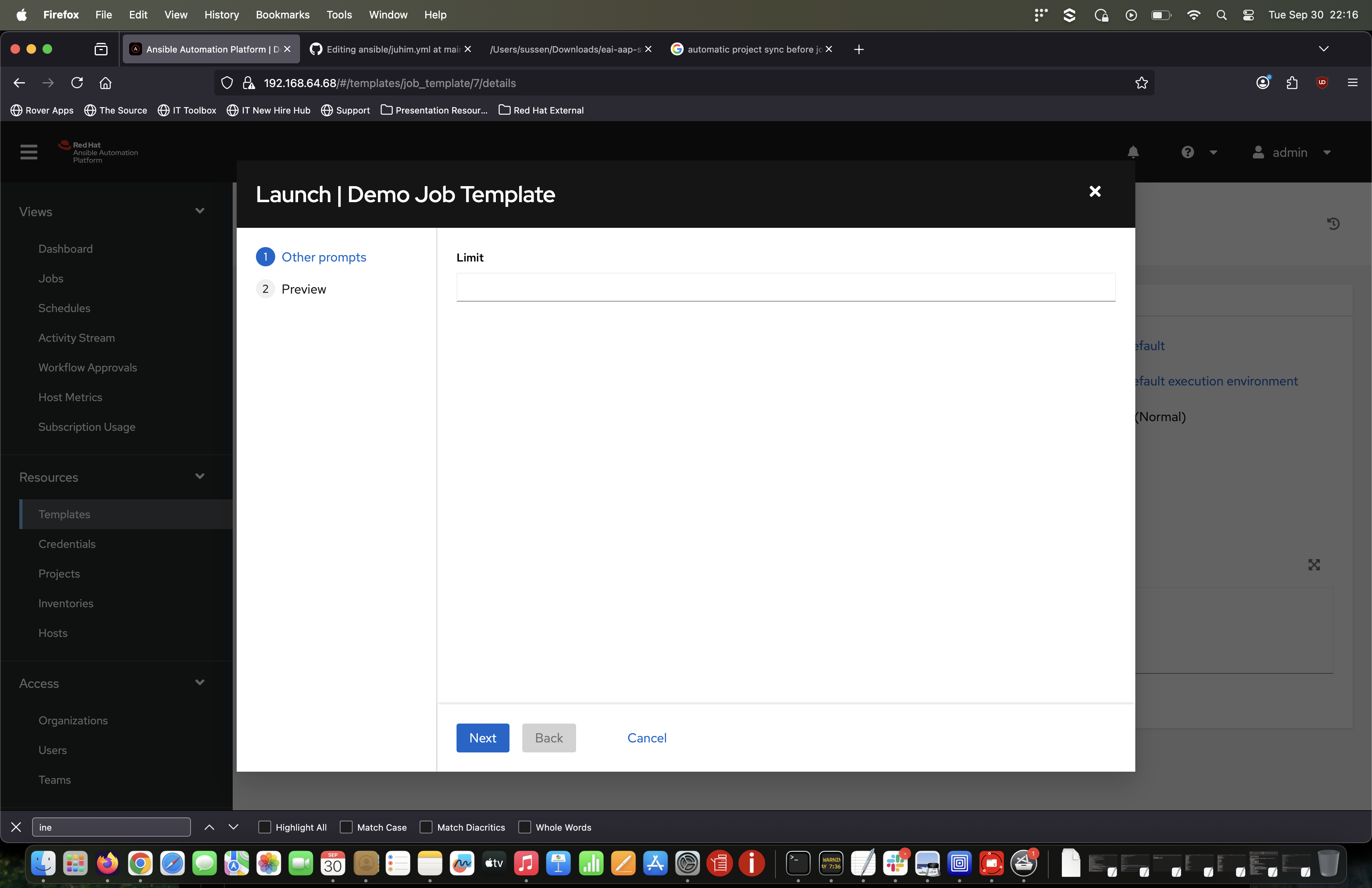Open the Bookmarks menu in menu bar
This screenshot has width=1372, height=888.
tap(282, 14)
